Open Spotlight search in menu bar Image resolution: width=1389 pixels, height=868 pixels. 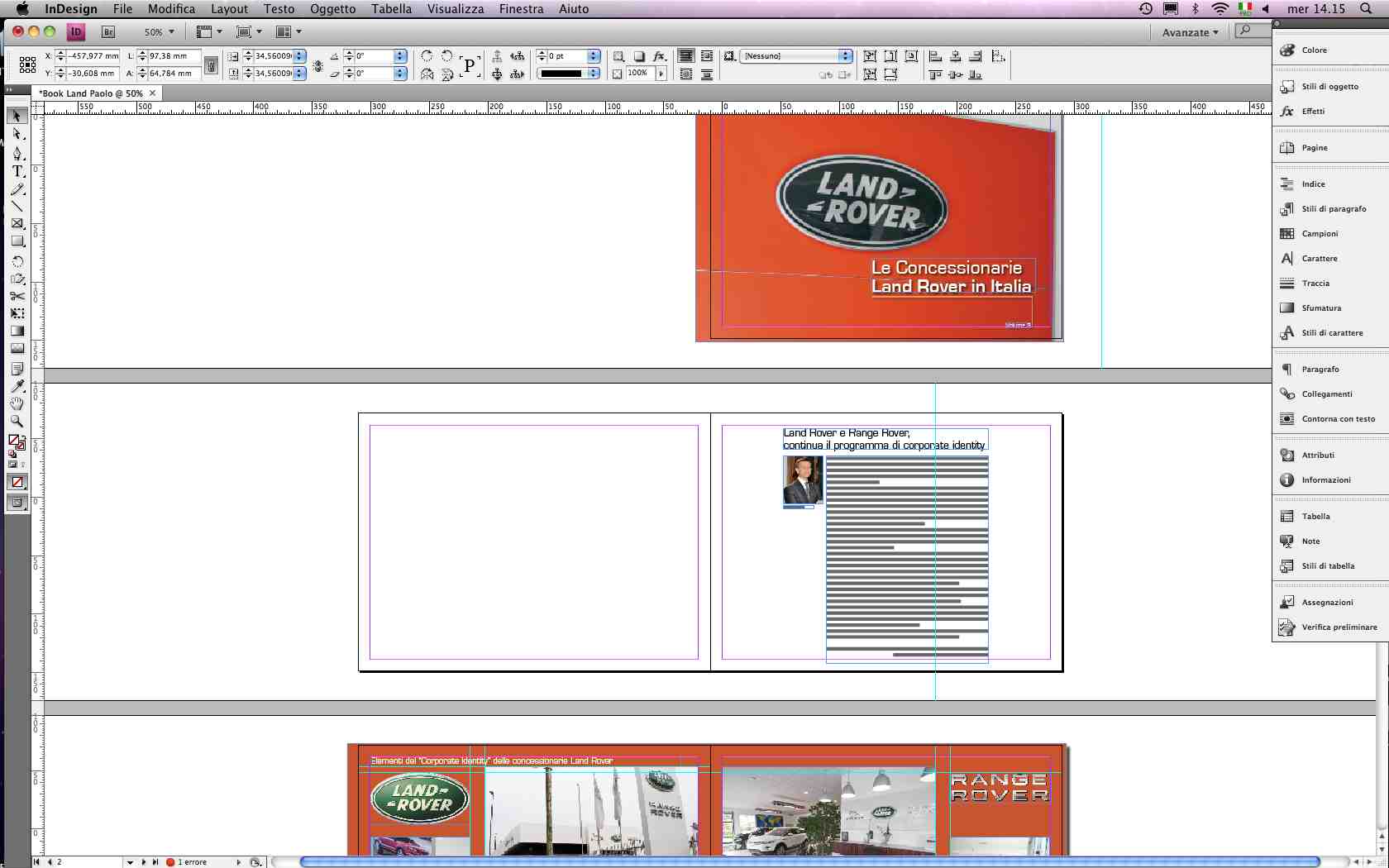click(x=1368, y=9)
